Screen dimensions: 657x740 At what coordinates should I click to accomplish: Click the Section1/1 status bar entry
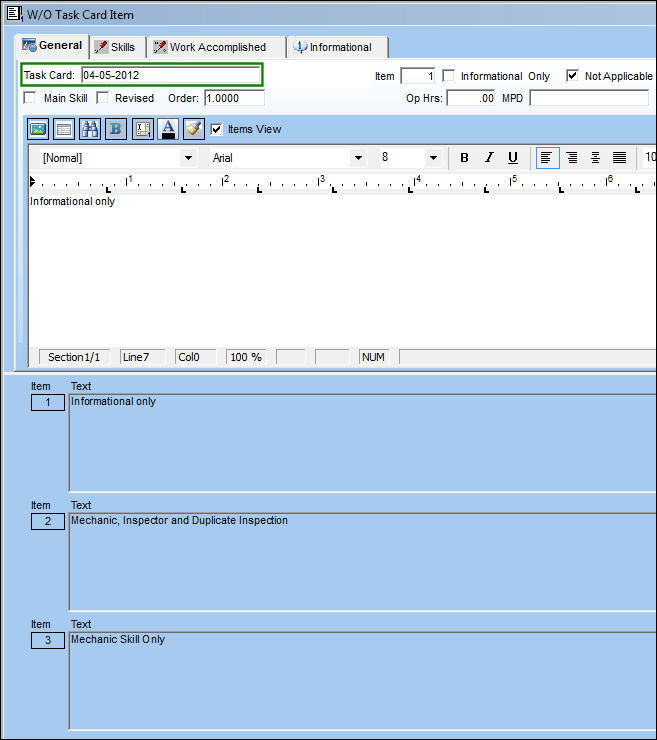coord(74,357)
